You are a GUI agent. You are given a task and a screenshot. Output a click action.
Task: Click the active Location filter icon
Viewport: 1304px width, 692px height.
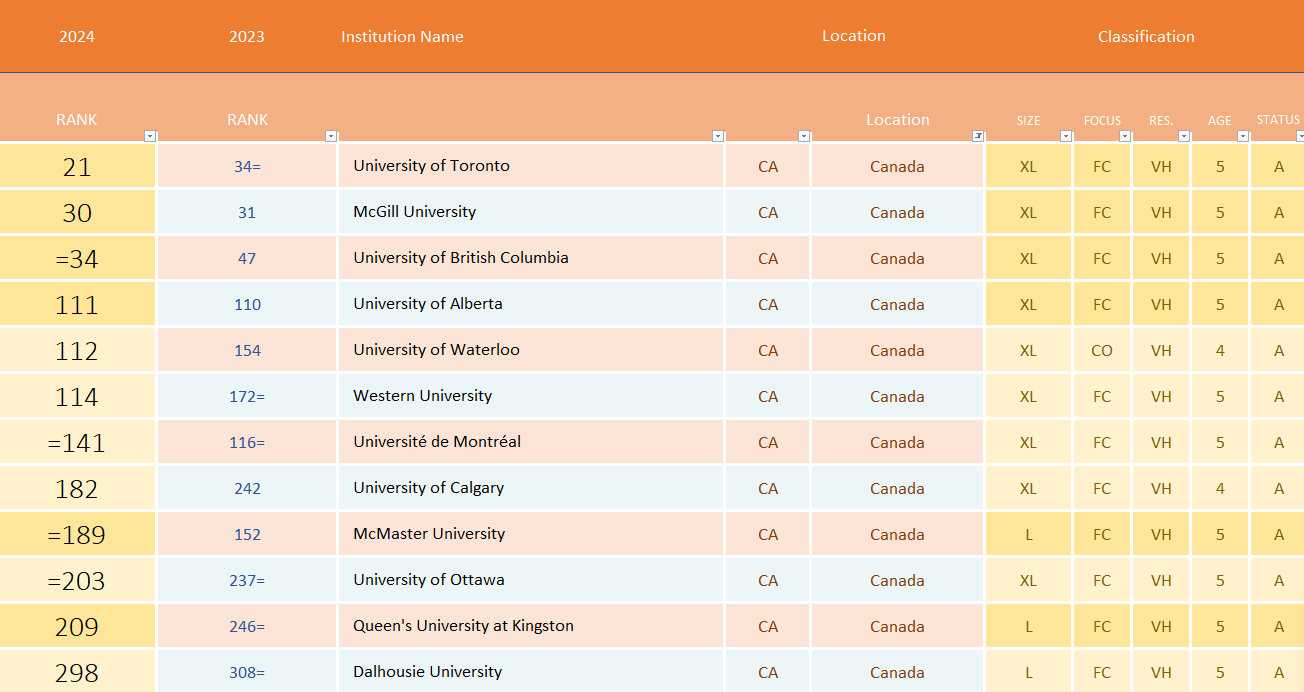pyautogui.click(x=978, y=136)
